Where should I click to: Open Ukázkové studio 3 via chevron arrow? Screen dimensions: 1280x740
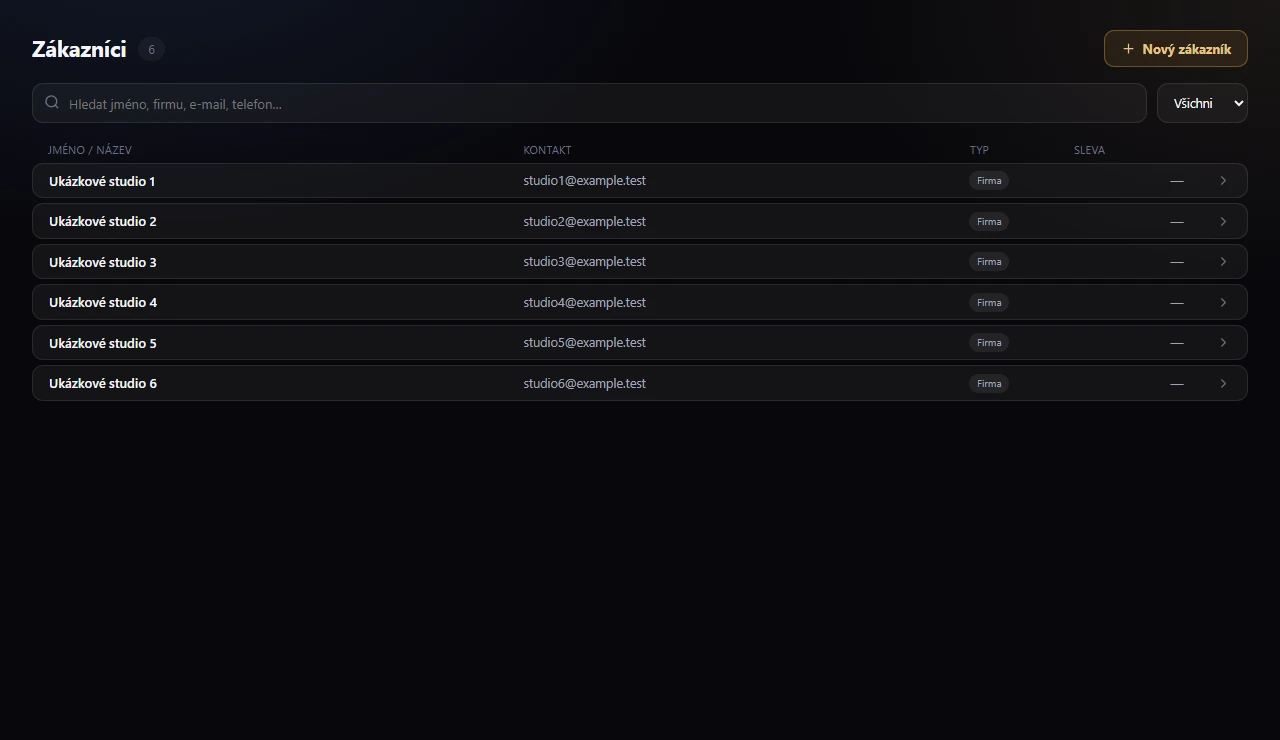[x=1223, y=262]
